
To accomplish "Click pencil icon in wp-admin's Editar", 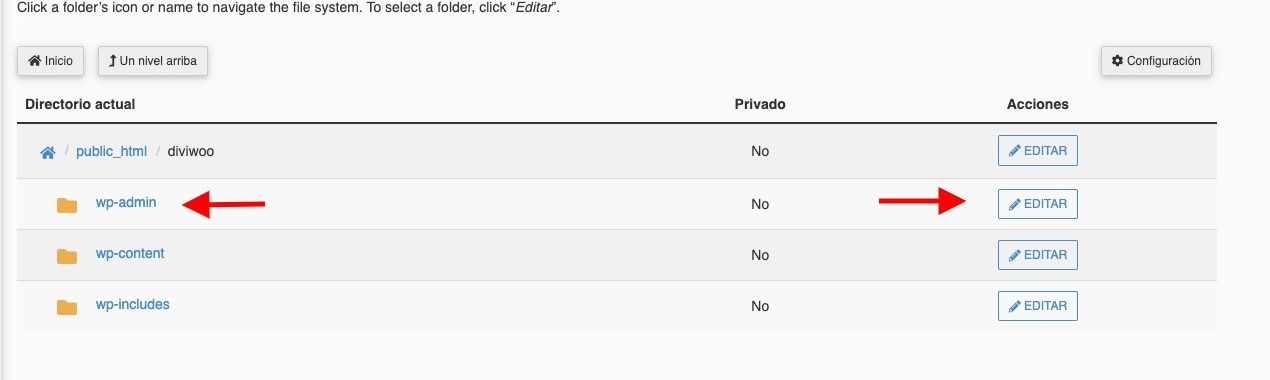I will 1015,204.
